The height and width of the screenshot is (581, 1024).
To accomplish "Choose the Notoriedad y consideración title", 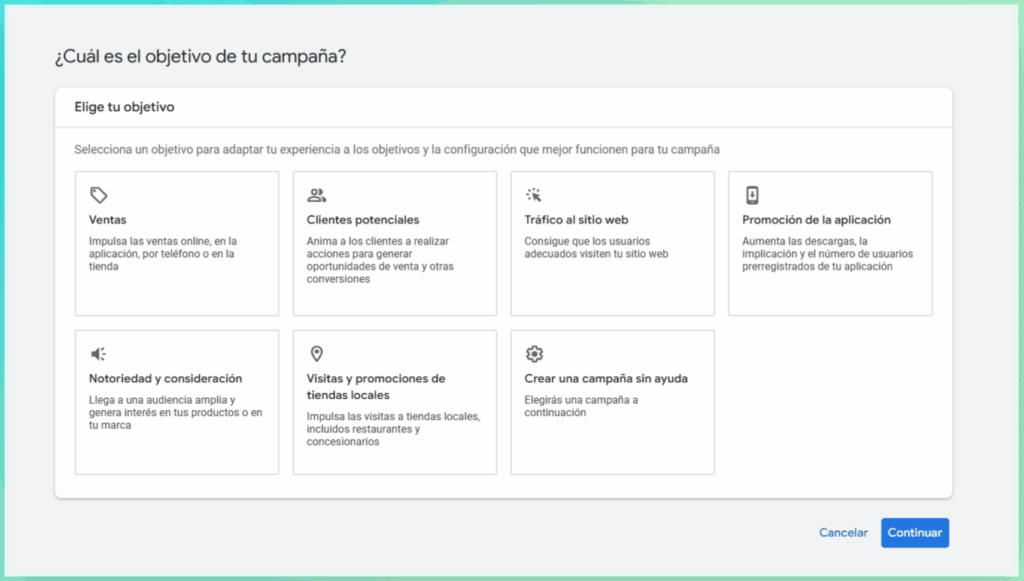I will (165, 379).
